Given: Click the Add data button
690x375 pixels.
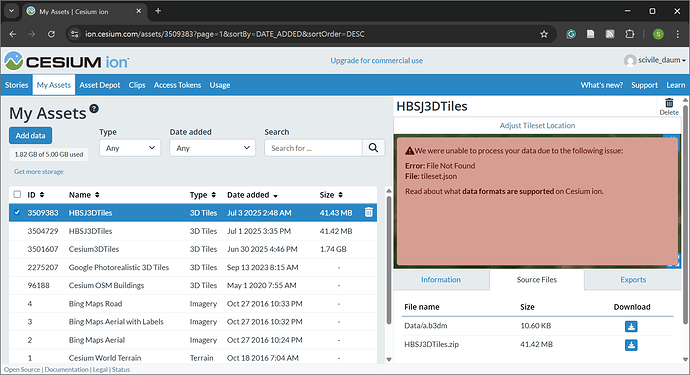Looking at the screenshot, I should point(30,136).
